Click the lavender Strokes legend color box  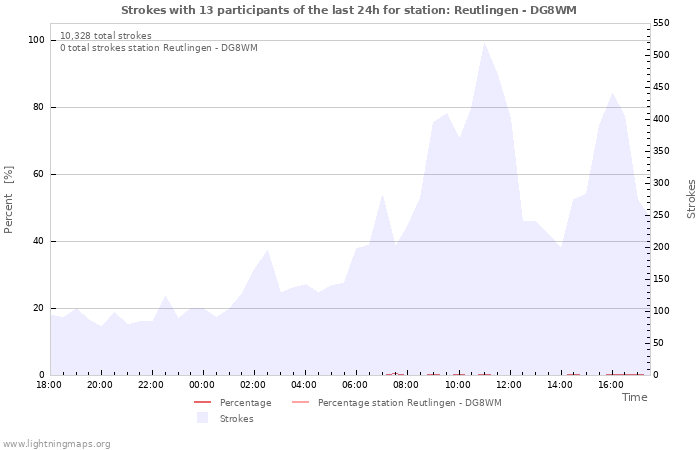pyautogui.click(x=203, y=418)
